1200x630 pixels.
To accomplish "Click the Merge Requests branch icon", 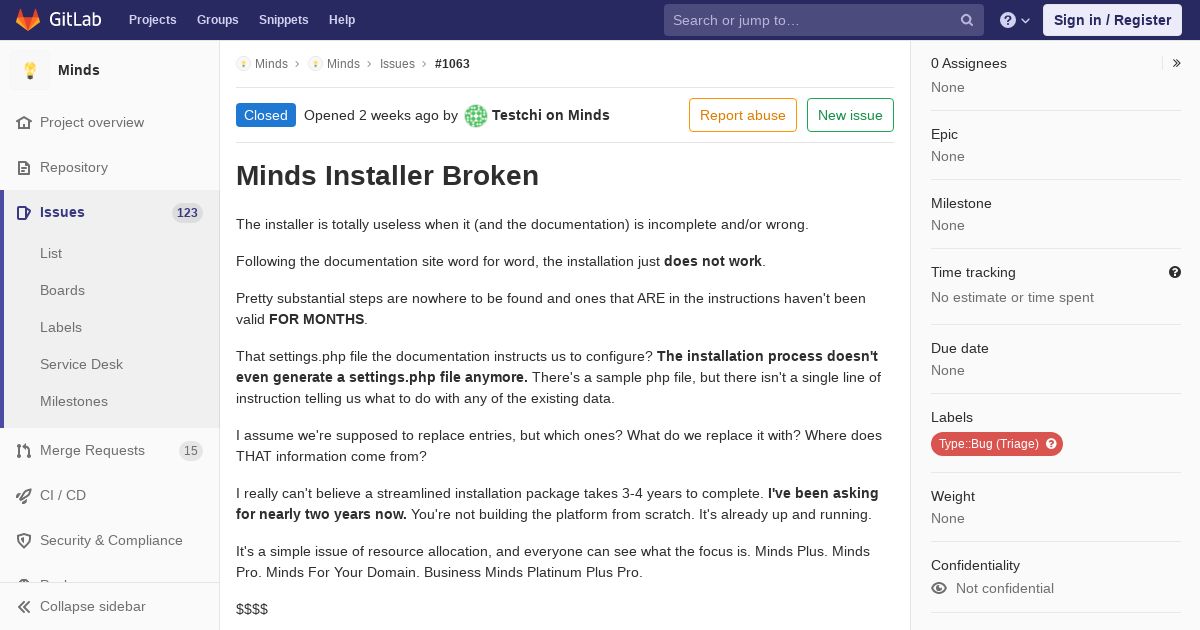I will (x=24, y=450).
